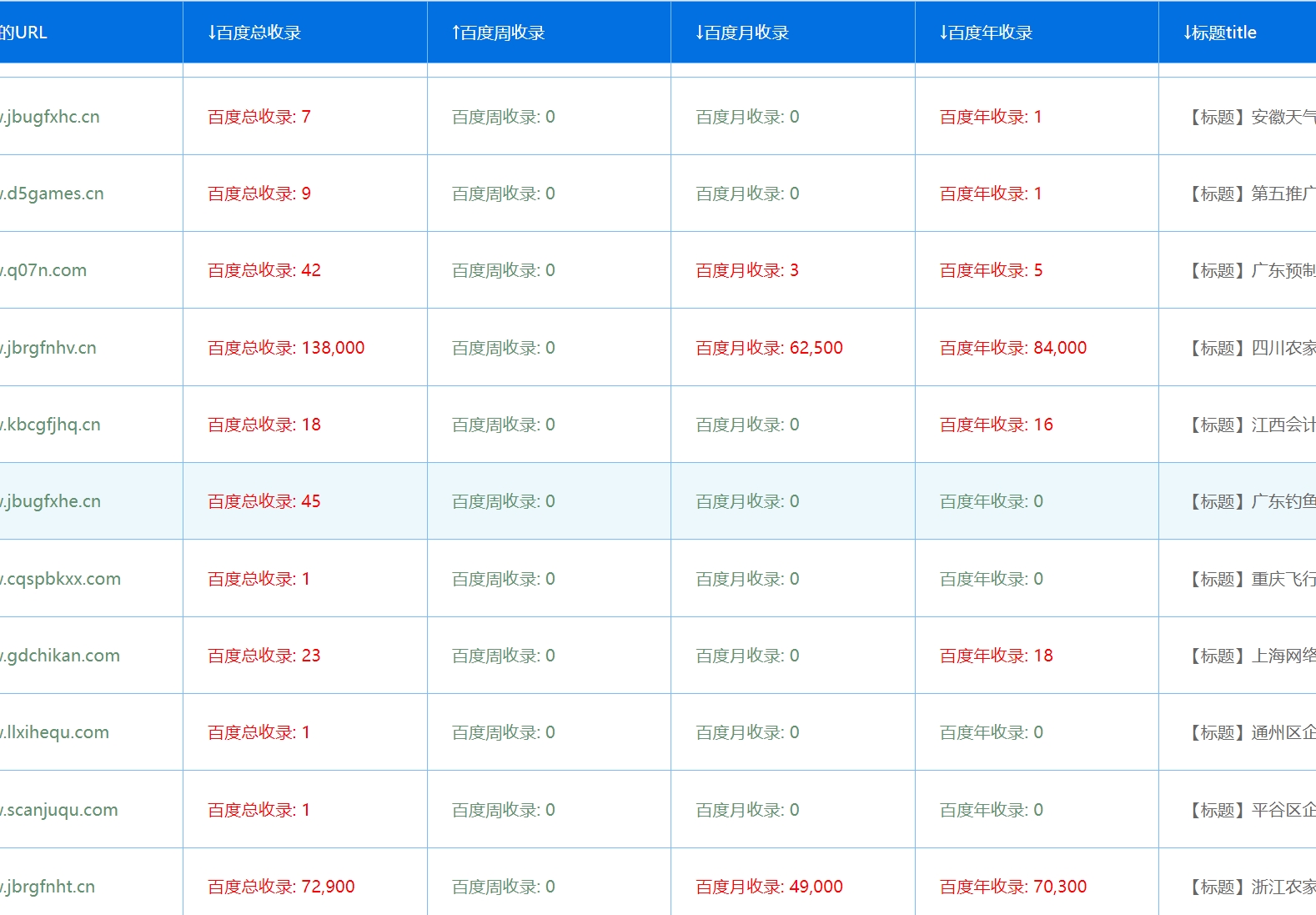This screenshot has width=1316, height=915.
Task: Select title 【标题】上海网络
Action: pyautogui.click(x=1249, y=656)
